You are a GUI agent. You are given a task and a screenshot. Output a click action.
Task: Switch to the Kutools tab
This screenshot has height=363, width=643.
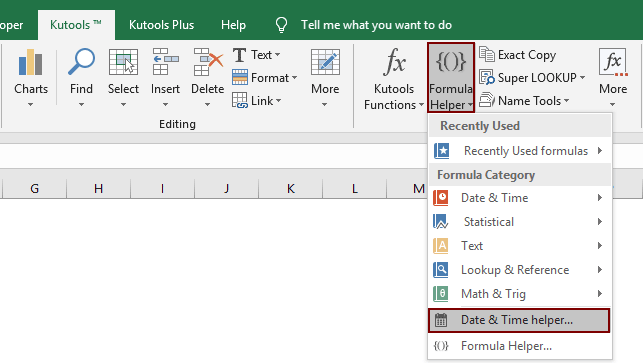[76, 25]
